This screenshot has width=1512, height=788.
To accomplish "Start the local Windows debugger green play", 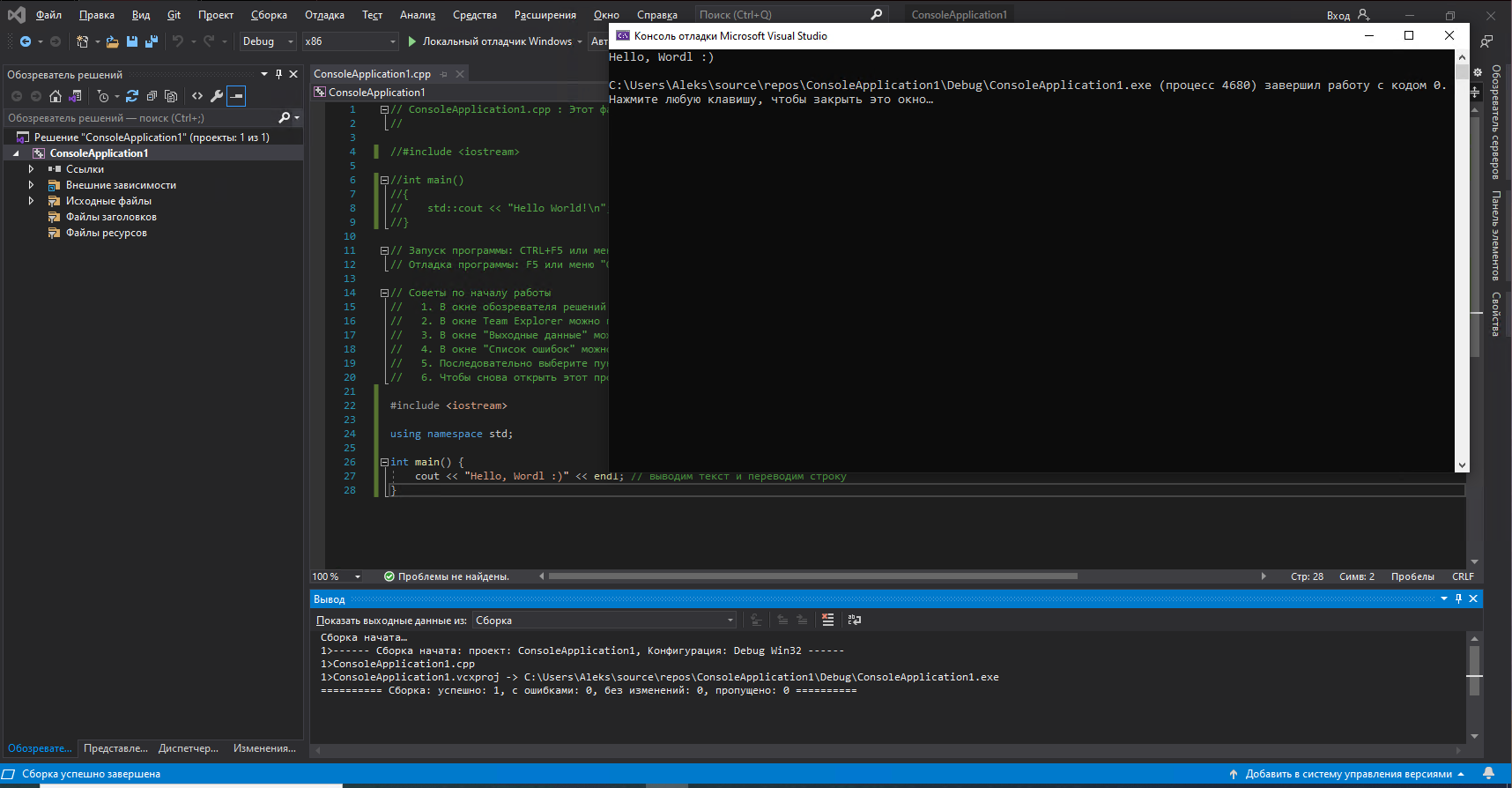I will tap(411, 41).
